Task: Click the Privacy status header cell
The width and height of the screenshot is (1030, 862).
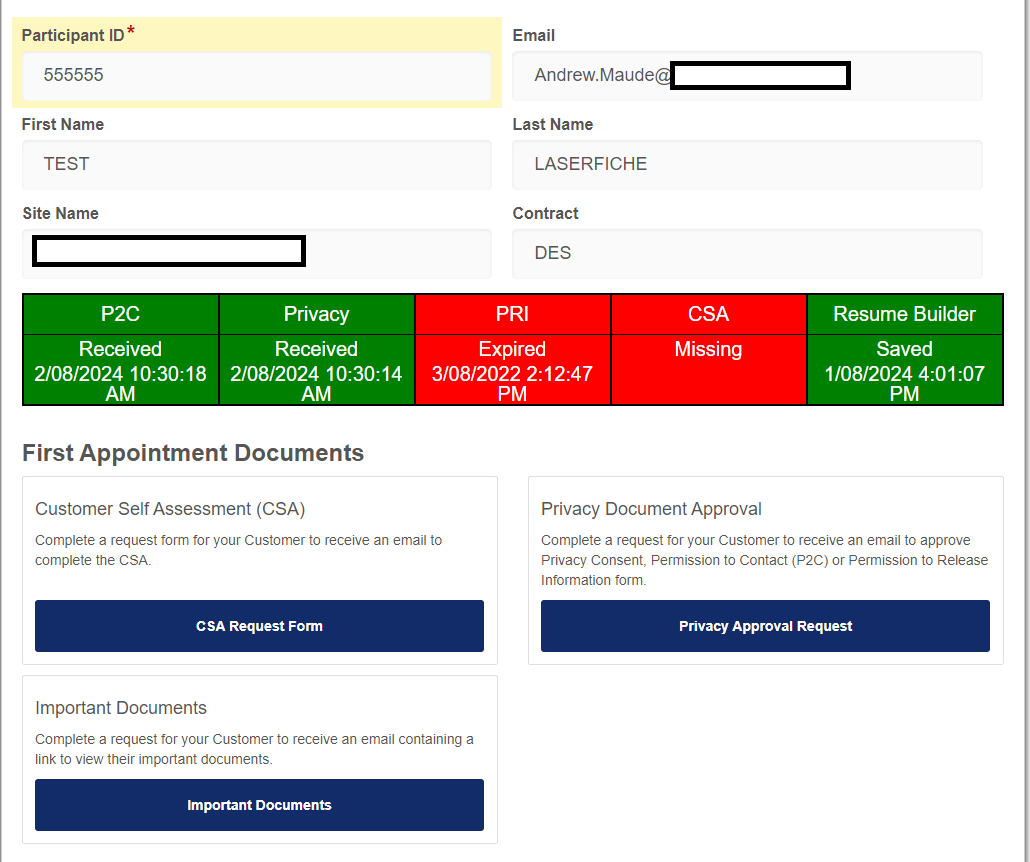Action: 317,314
